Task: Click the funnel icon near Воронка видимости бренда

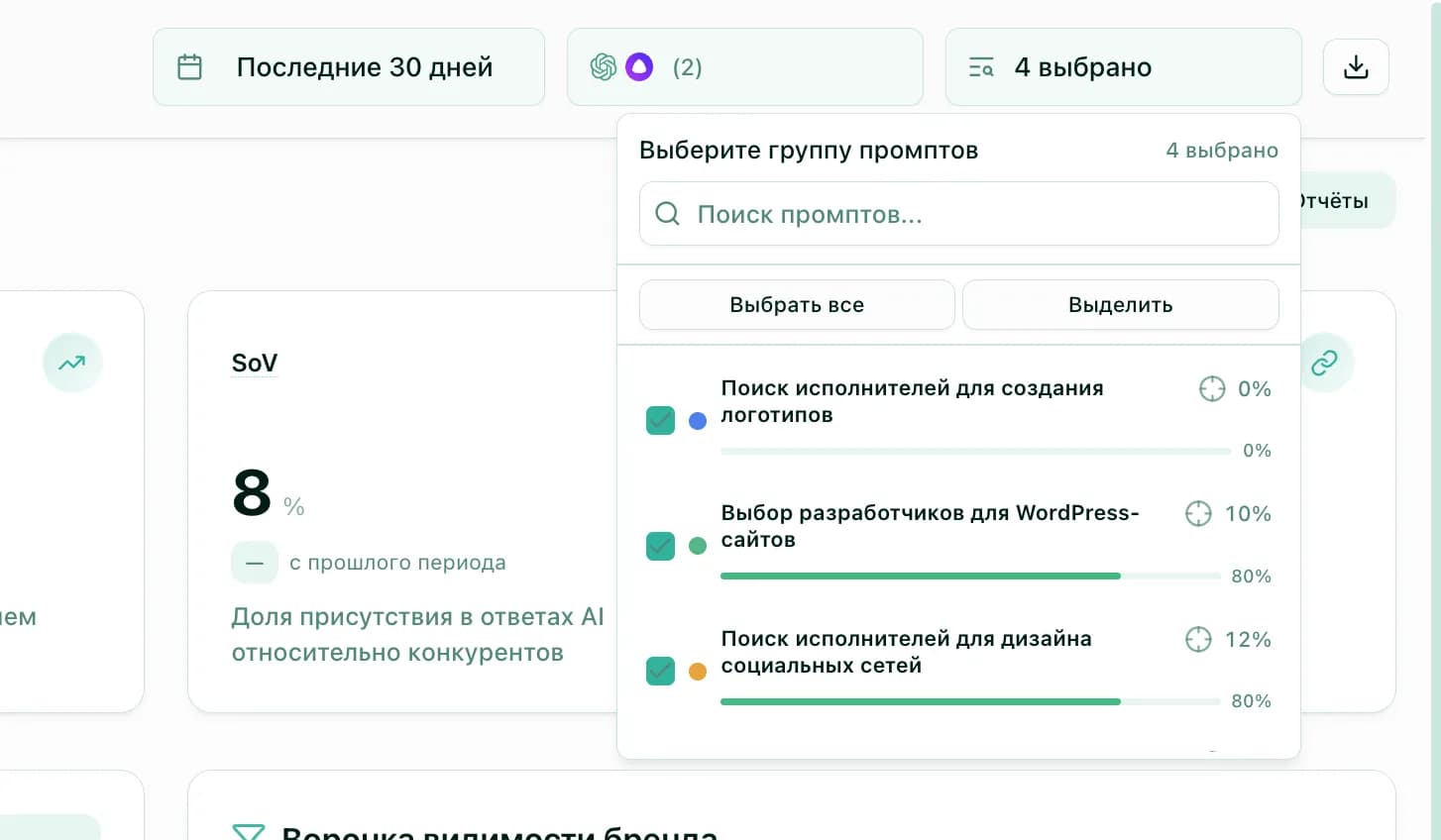Action: [251, 832]
